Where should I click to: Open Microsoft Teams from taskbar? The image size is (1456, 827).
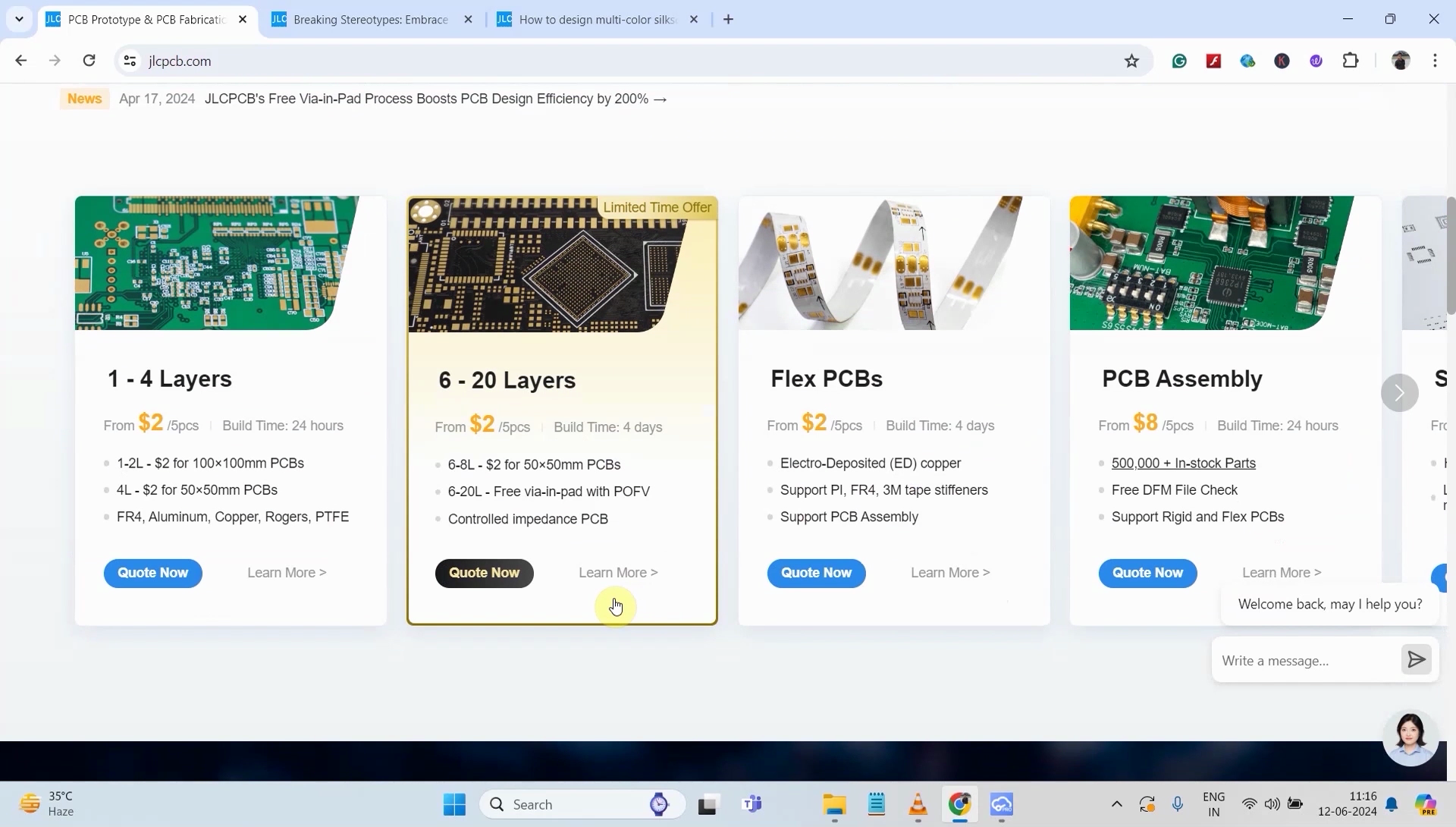[x=752, y=804]
